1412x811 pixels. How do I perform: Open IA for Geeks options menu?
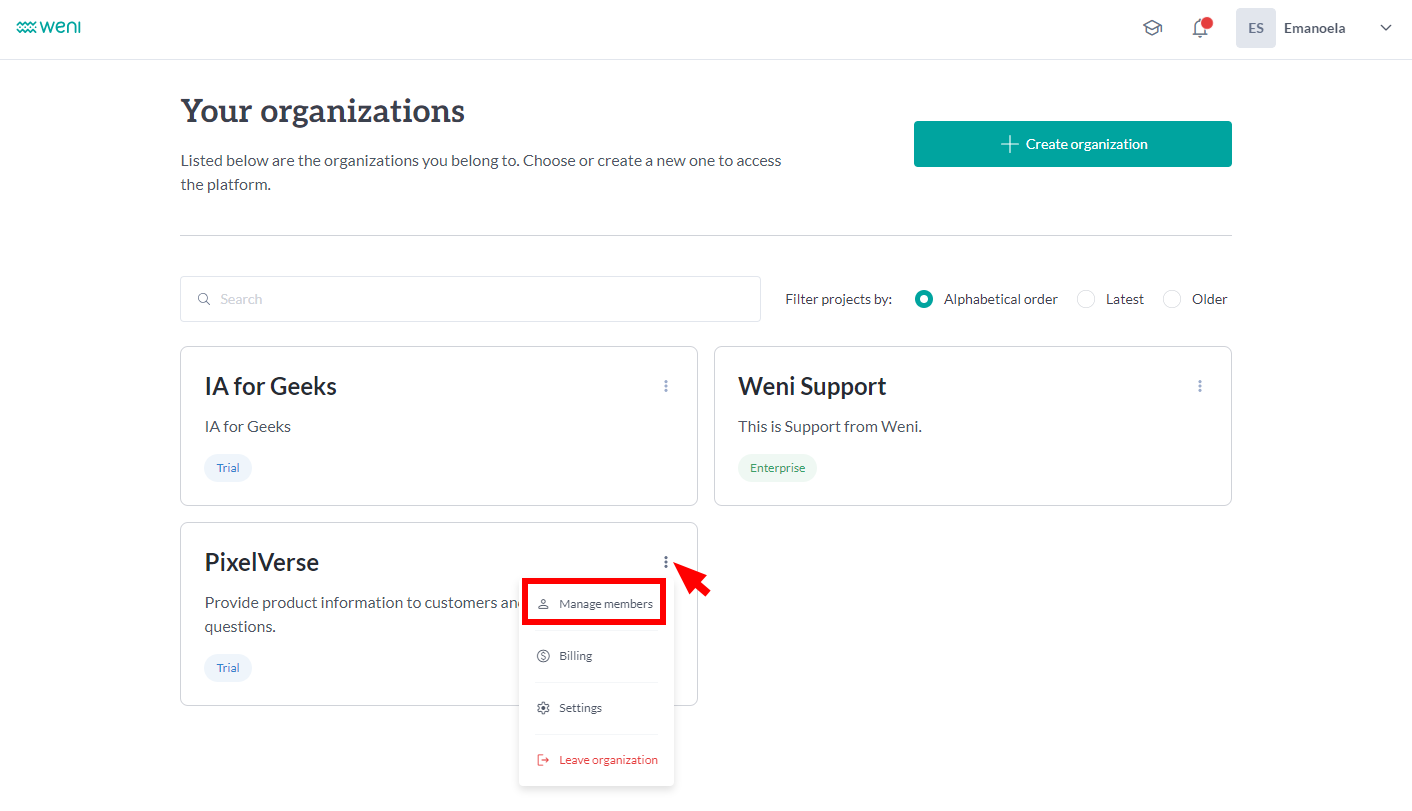(x=666, y=386)
